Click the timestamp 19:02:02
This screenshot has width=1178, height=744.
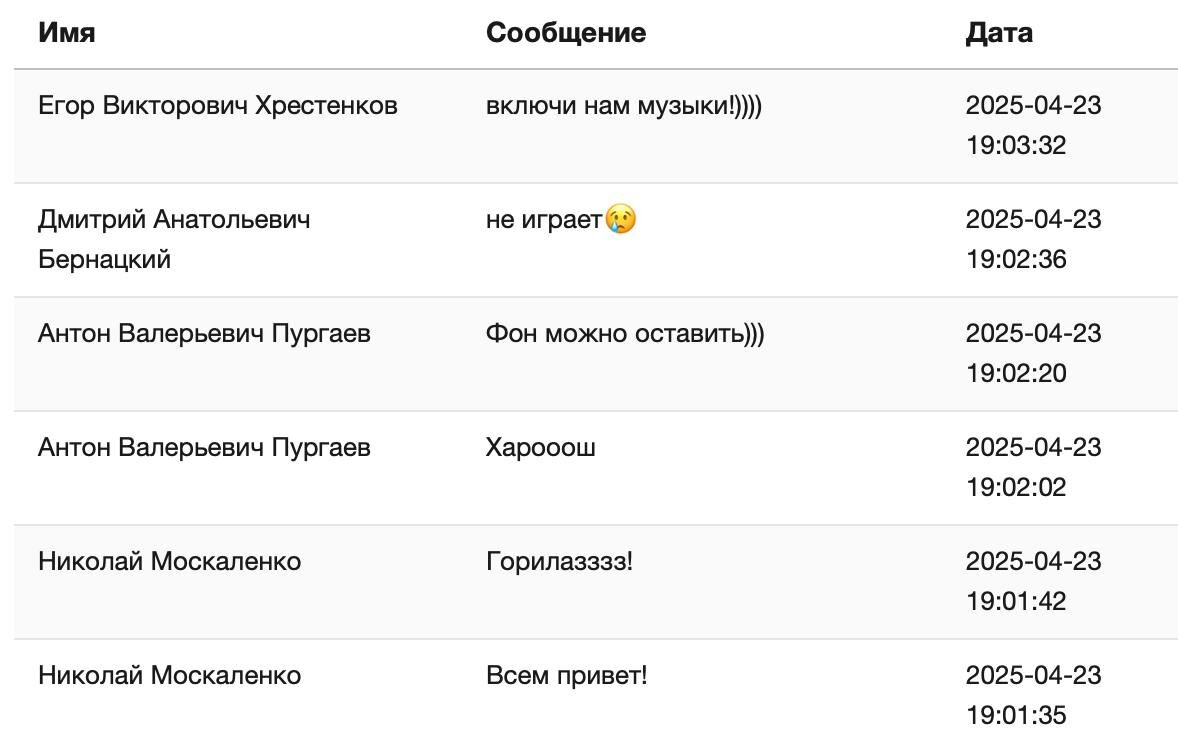(1016, 487)
